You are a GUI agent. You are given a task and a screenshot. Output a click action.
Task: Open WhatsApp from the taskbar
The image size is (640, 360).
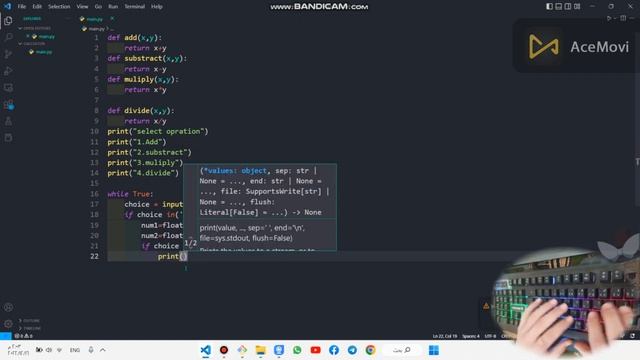pyautogui.click(x=297, y=350)
